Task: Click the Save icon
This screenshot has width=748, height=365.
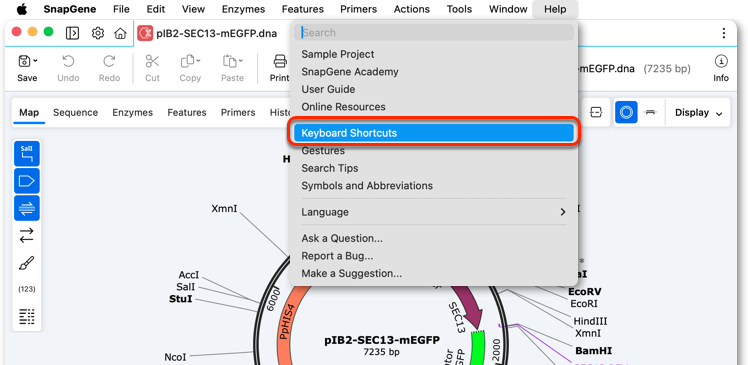Action: click(24, 61)
